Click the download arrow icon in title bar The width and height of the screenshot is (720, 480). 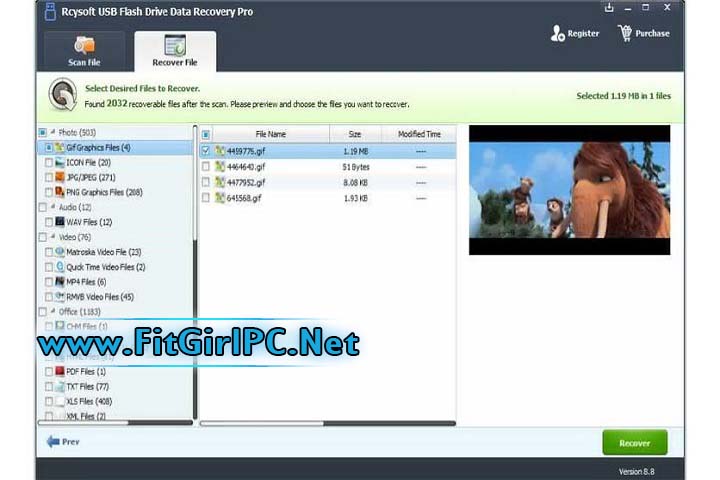[x=609, y=8]
